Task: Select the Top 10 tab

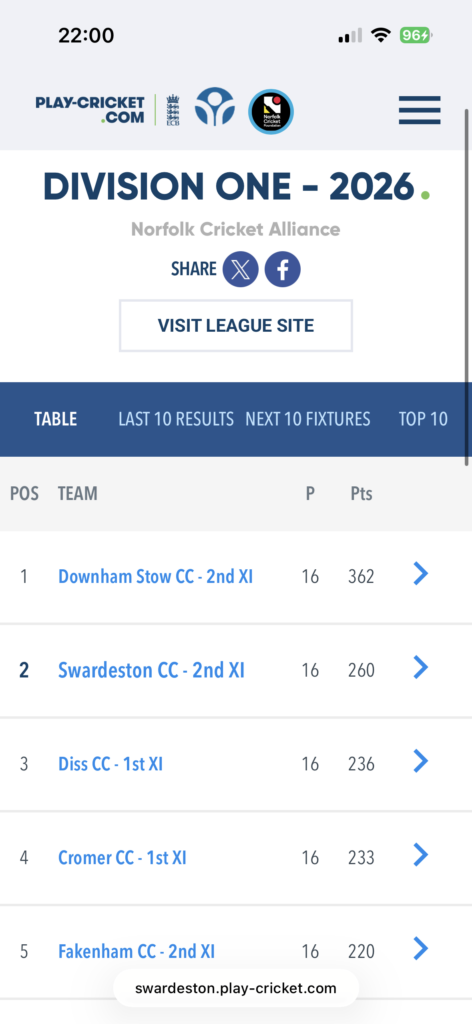Action: pyautogui.click(x=423, y=419)
